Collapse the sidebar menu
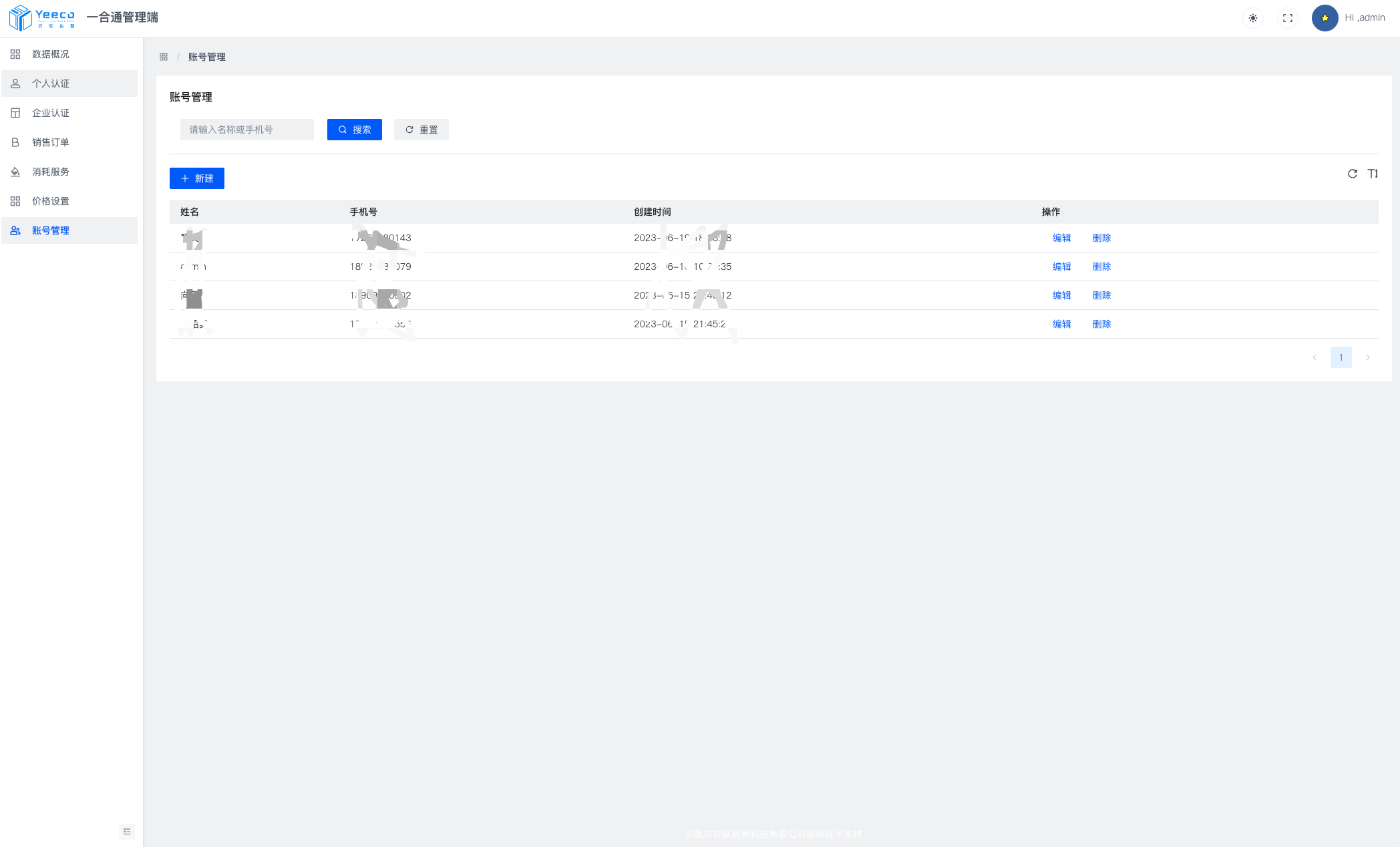 (126, 831)
